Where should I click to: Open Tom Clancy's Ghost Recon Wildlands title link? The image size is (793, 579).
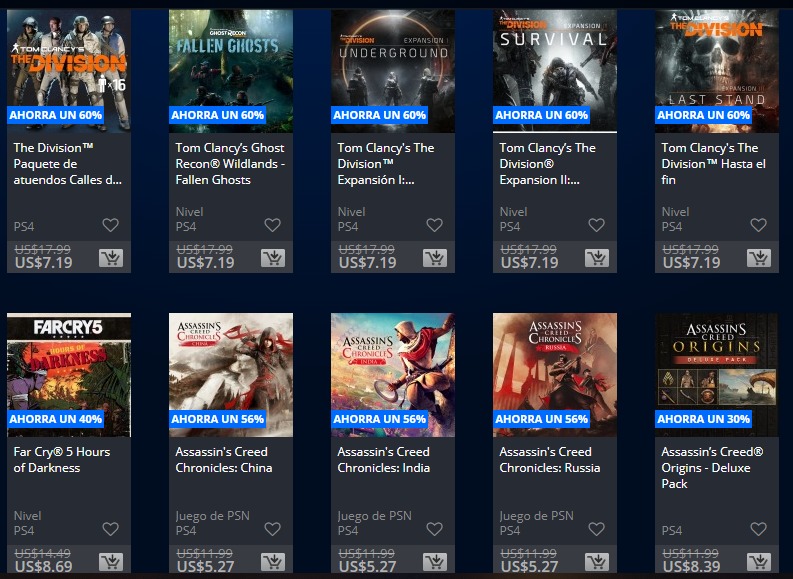[230, 164]
